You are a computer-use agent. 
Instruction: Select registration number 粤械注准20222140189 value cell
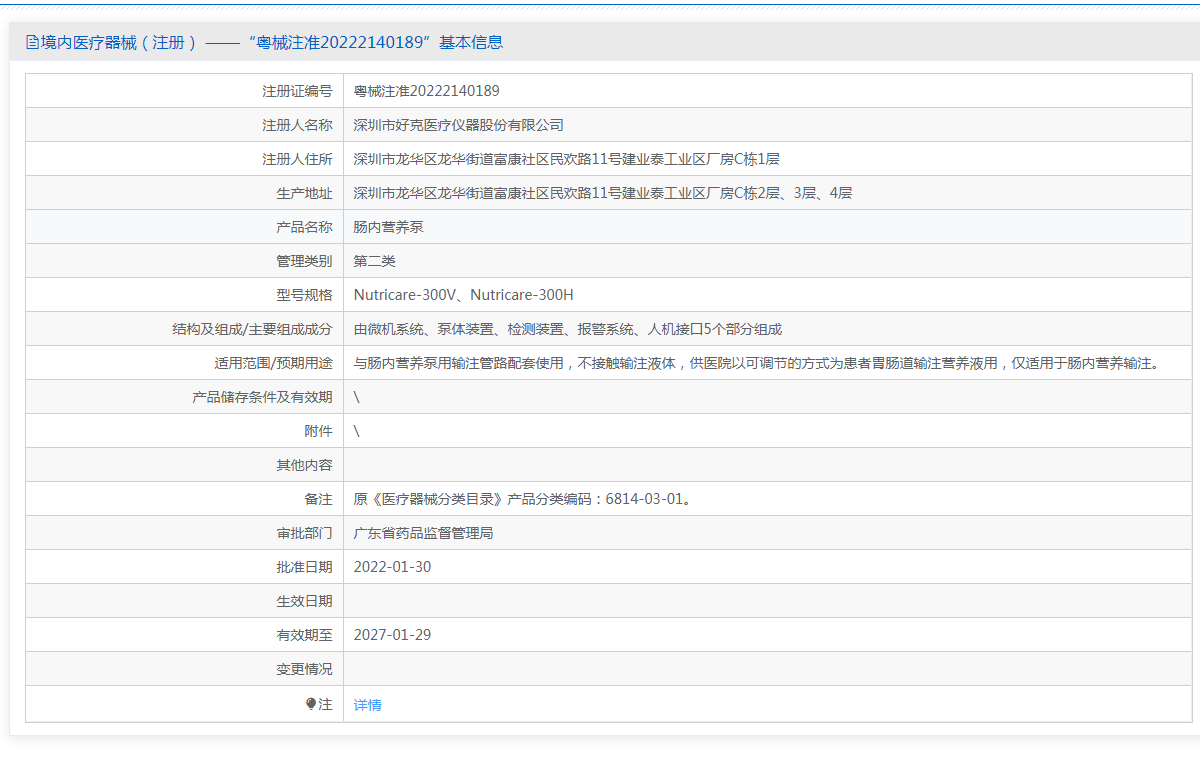pyautogui.click(x=426, y=91)
